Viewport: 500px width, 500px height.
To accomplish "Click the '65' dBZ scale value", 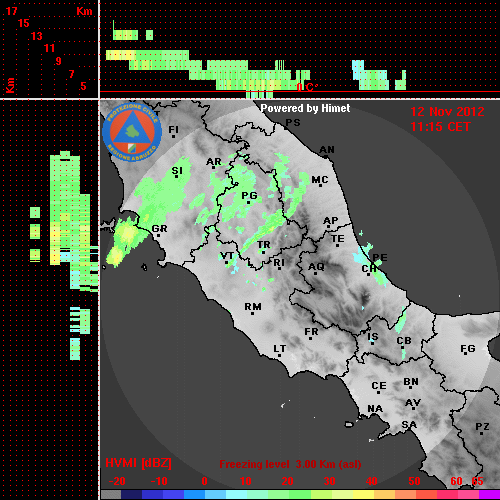I will tap(477, 481).
